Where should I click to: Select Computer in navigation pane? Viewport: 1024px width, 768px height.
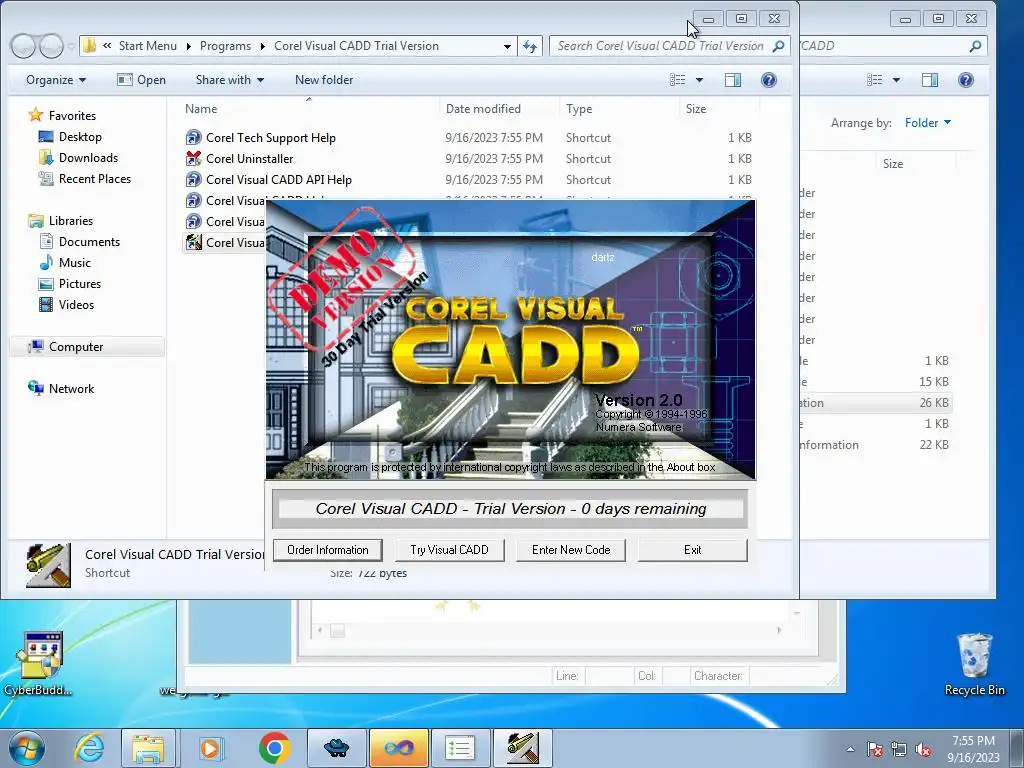76,347
